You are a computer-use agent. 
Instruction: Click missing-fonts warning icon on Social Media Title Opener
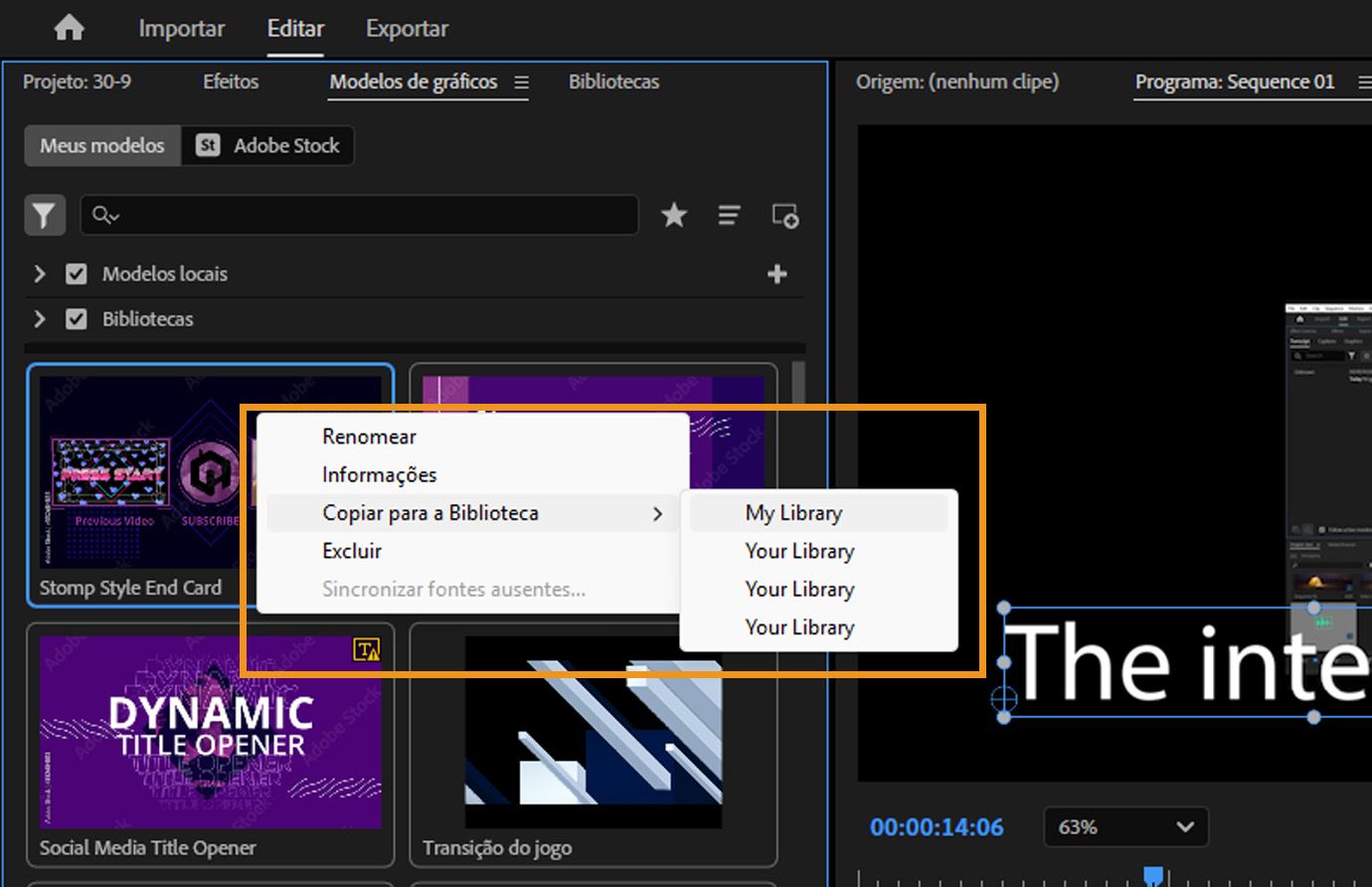click(x=367, y=650)
